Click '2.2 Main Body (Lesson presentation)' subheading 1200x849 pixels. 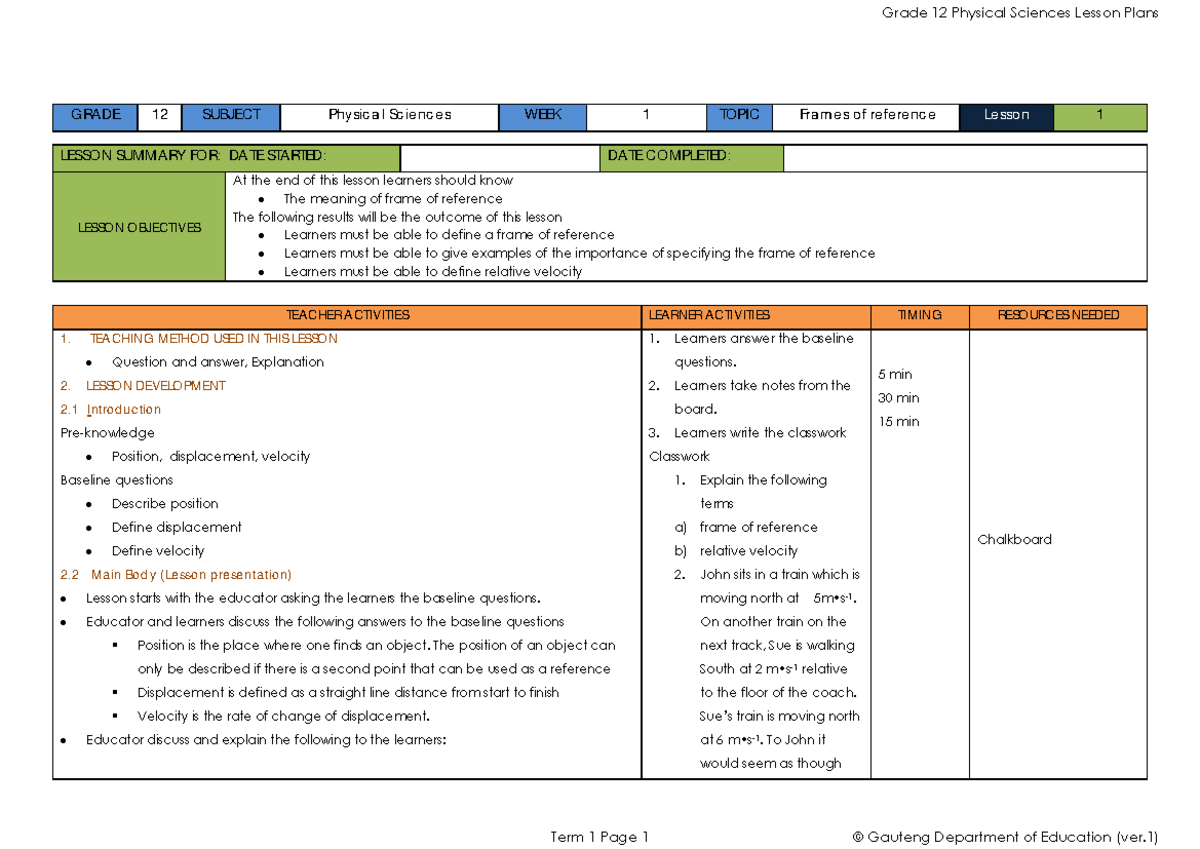[176, 575]
